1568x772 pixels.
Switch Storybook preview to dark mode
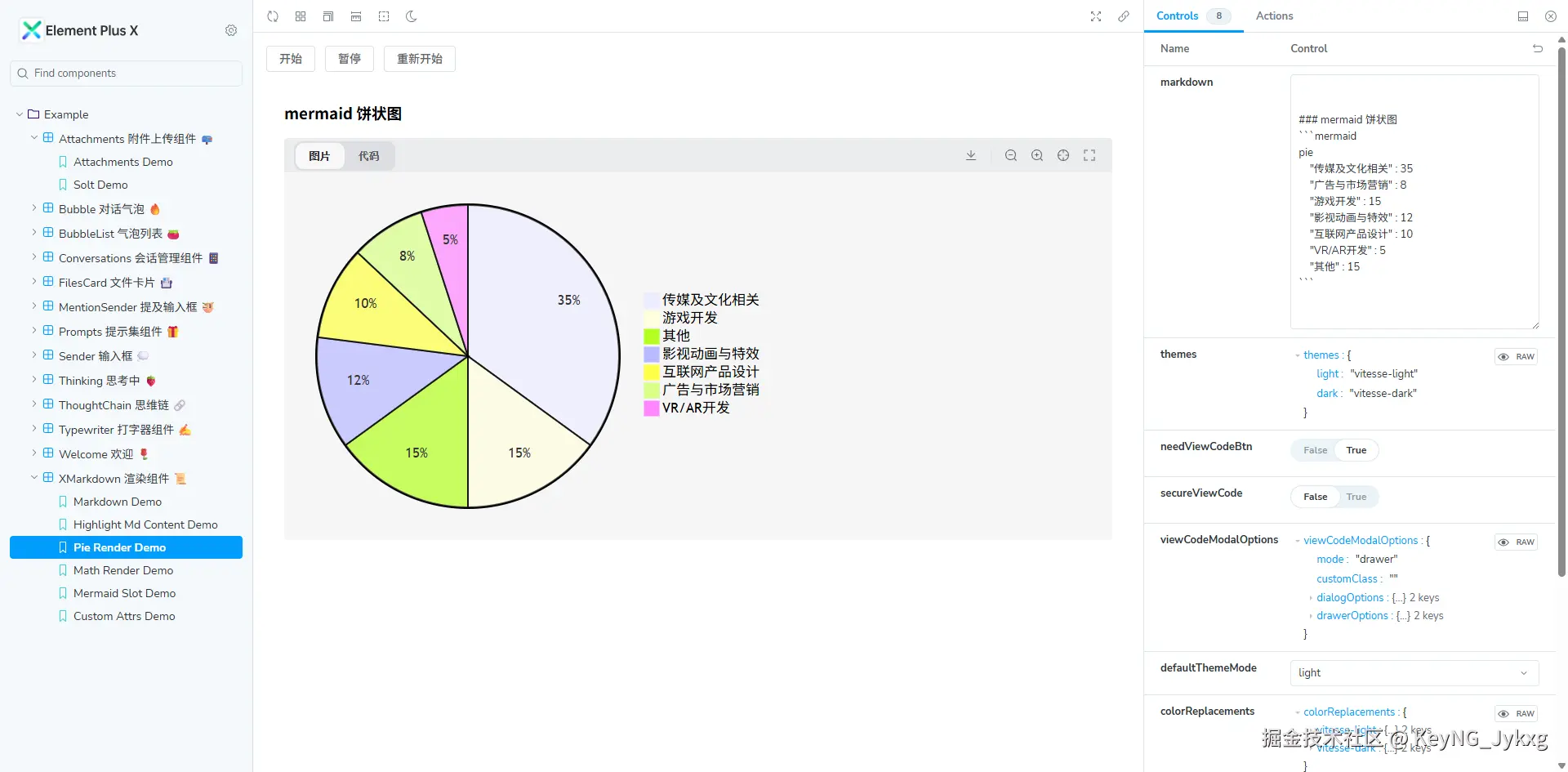pos(412,16)
